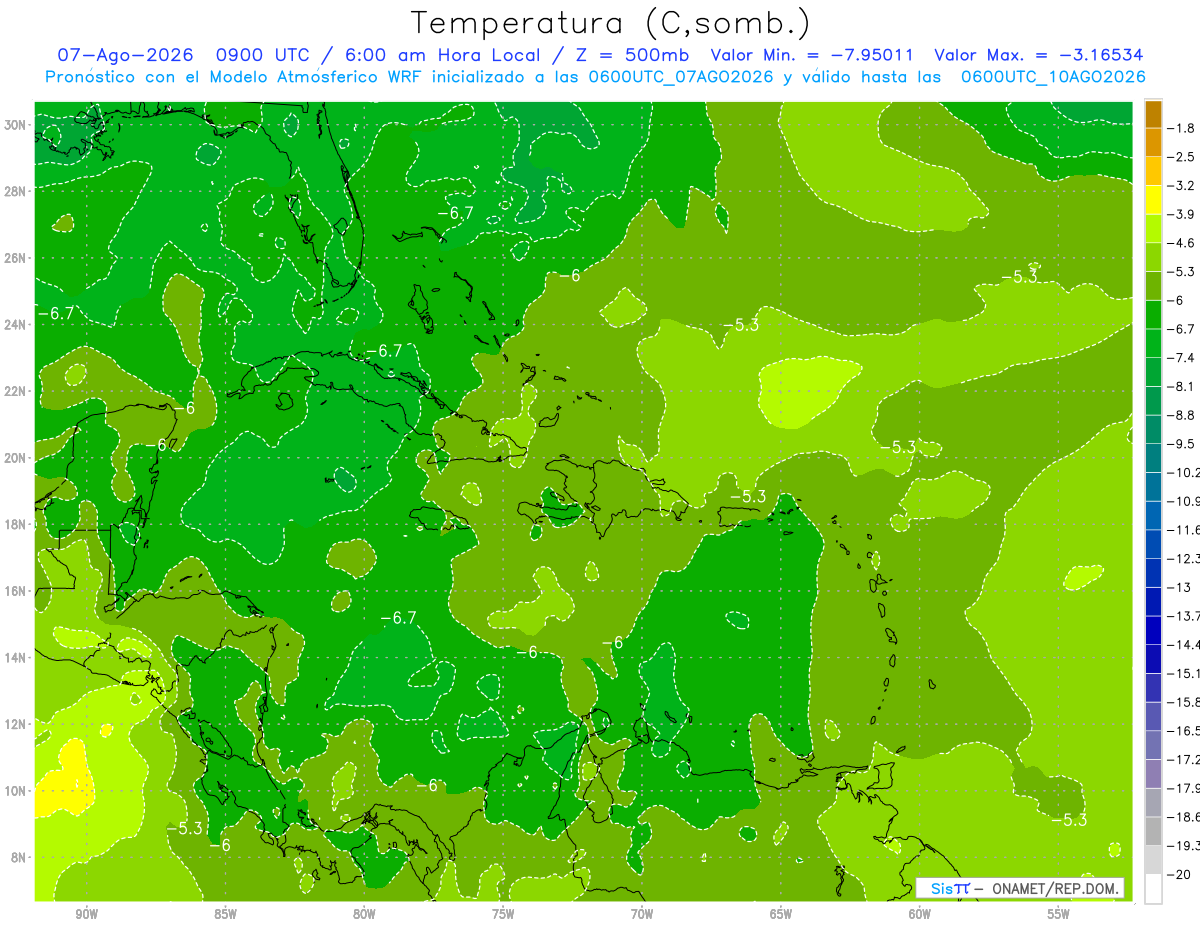Click the -8.8 value on the colorbar legend
Image resolution: width=1200 pixels, height=927 pixels.
pos(1182,415)
